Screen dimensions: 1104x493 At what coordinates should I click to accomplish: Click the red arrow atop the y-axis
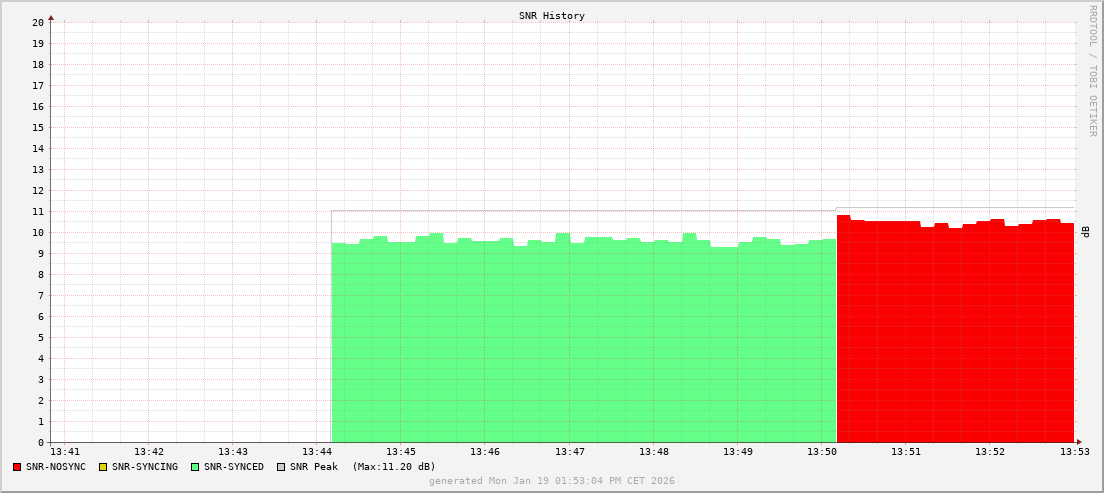coord(51,17)
